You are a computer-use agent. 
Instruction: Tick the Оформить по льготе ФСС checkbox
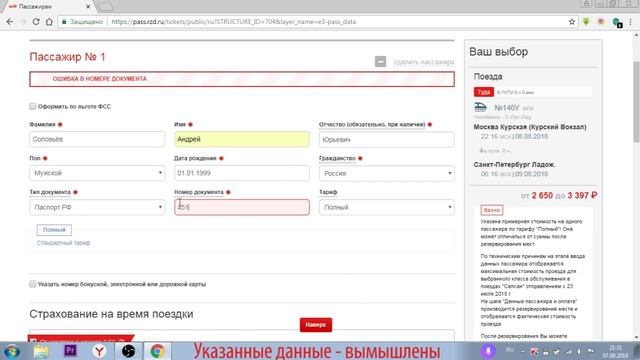33,107
